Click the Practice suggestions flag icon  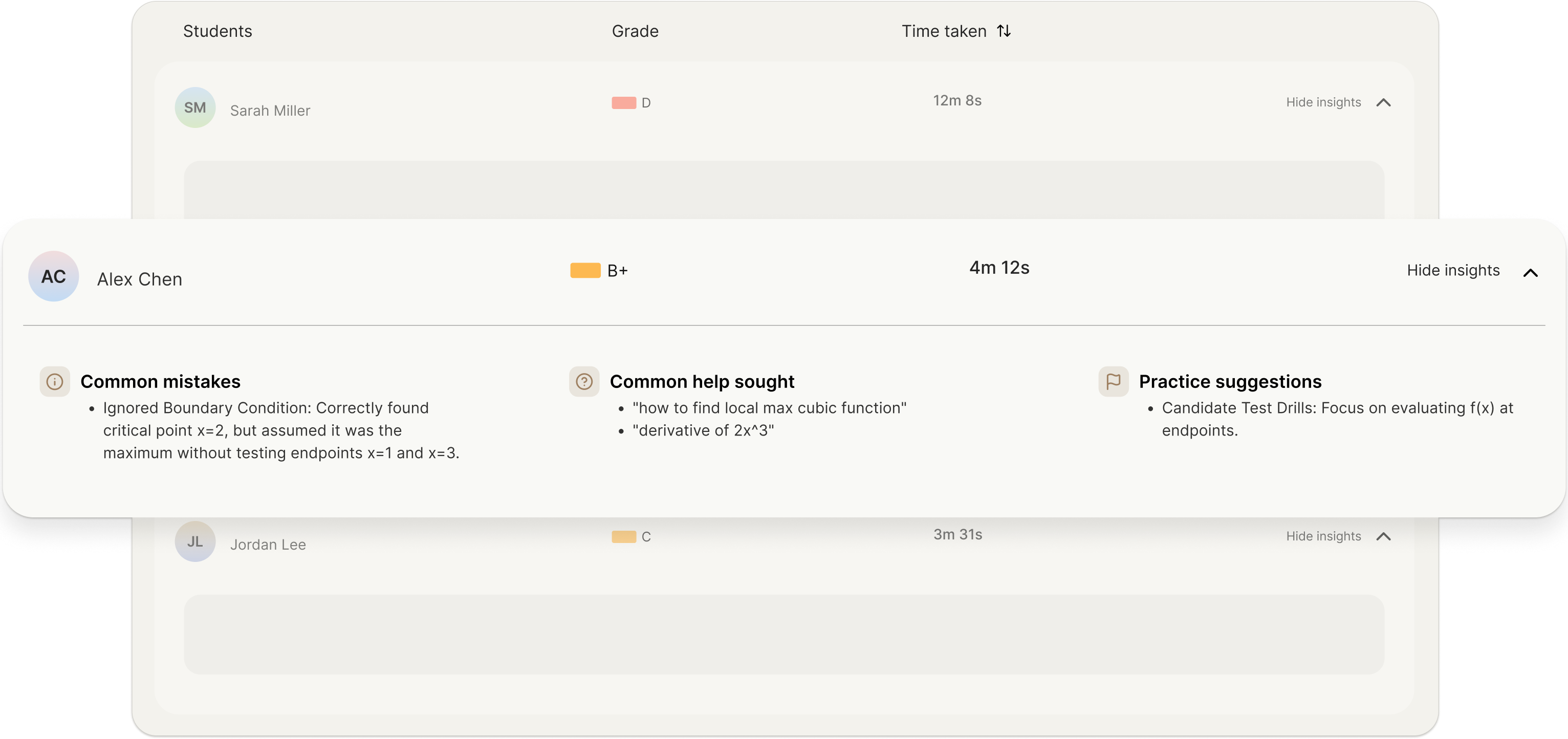pyautogui.click(x=1113, y=382)
